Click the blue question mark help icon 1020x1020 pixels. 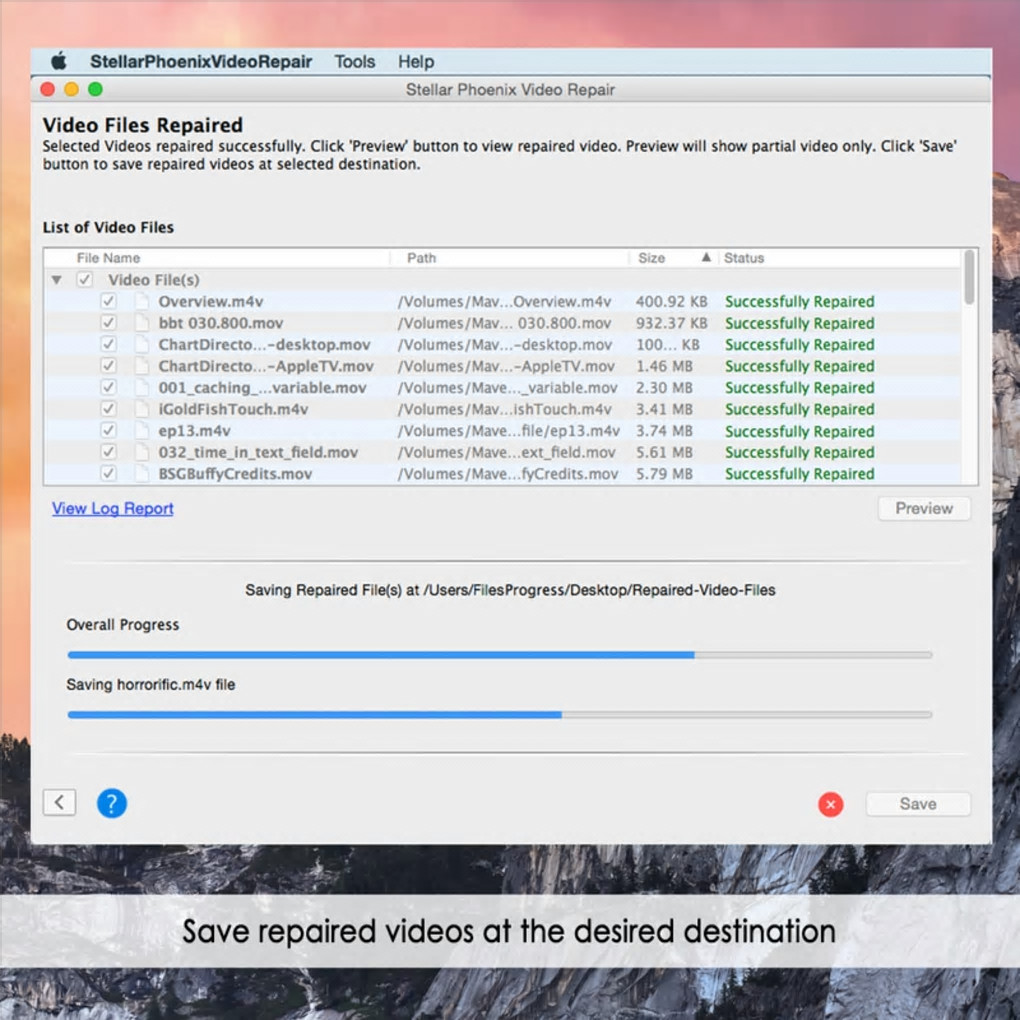(112, 803)
